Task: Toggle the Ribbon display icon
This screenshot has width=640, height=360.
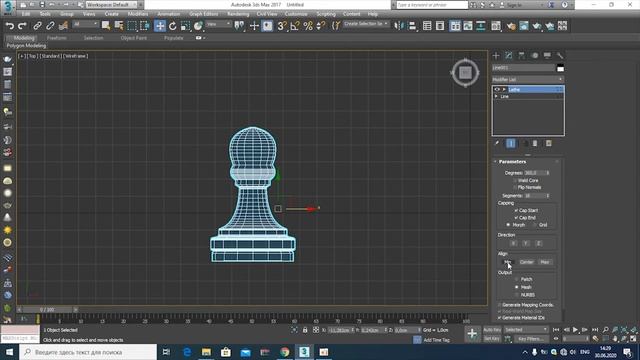Action: [x=455, y=26]
